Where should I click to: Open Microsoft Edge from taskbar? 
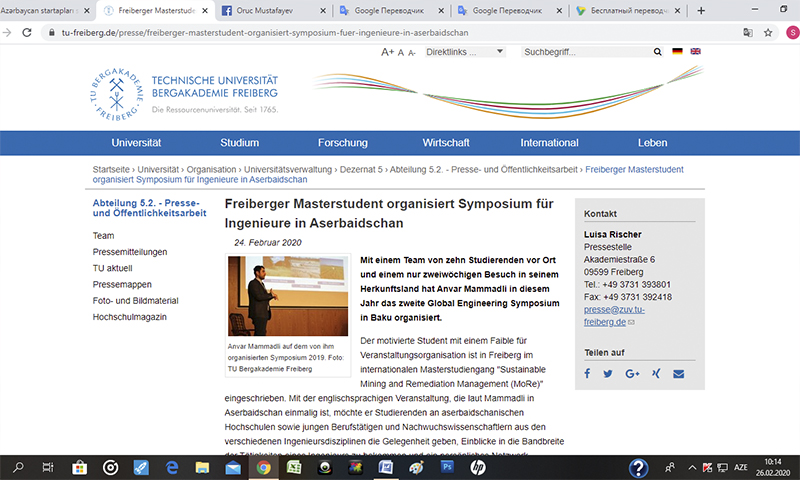pos(172,467)
